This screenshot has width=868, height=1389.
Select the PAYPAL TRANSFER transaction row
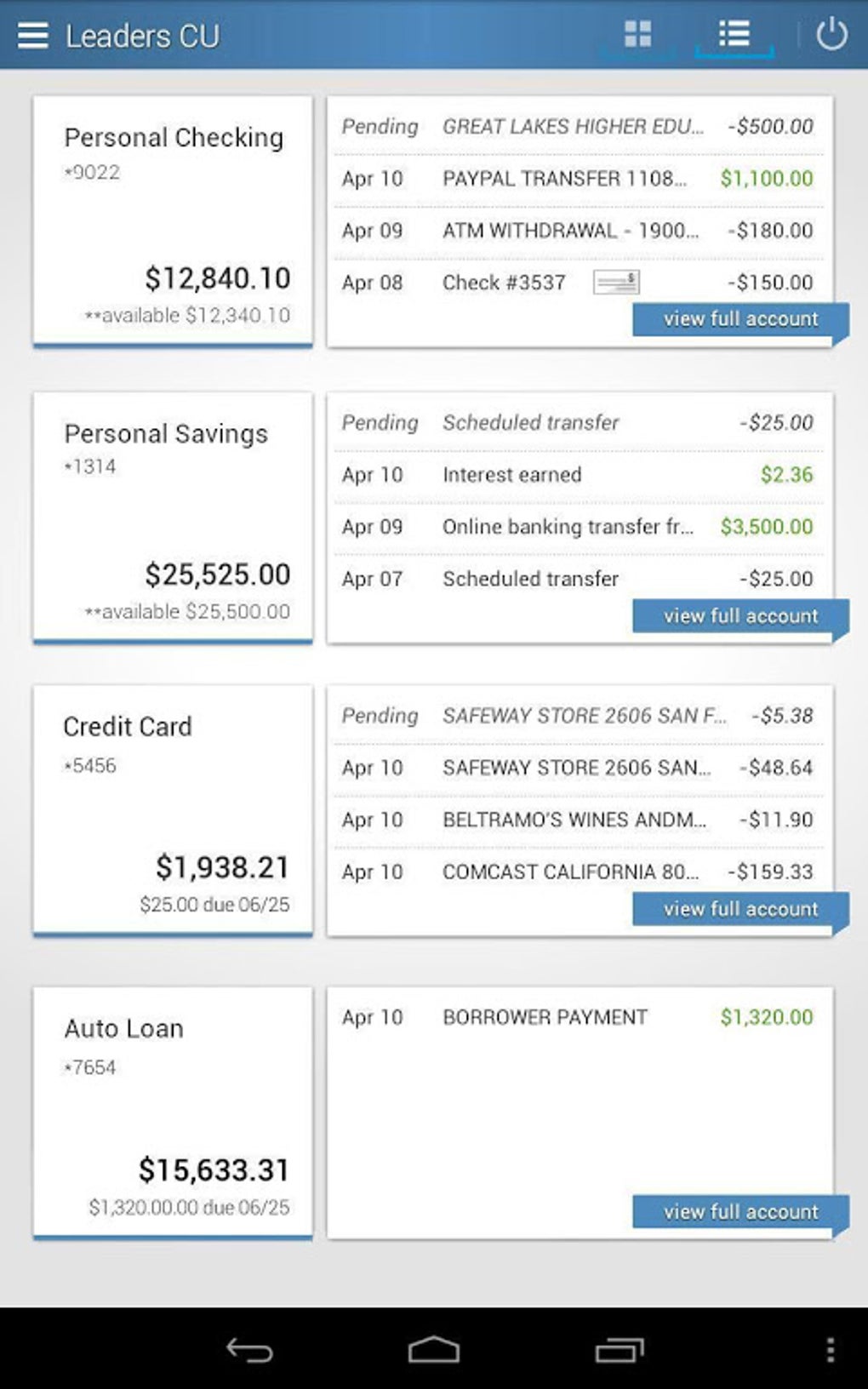[x=577, y=179]
